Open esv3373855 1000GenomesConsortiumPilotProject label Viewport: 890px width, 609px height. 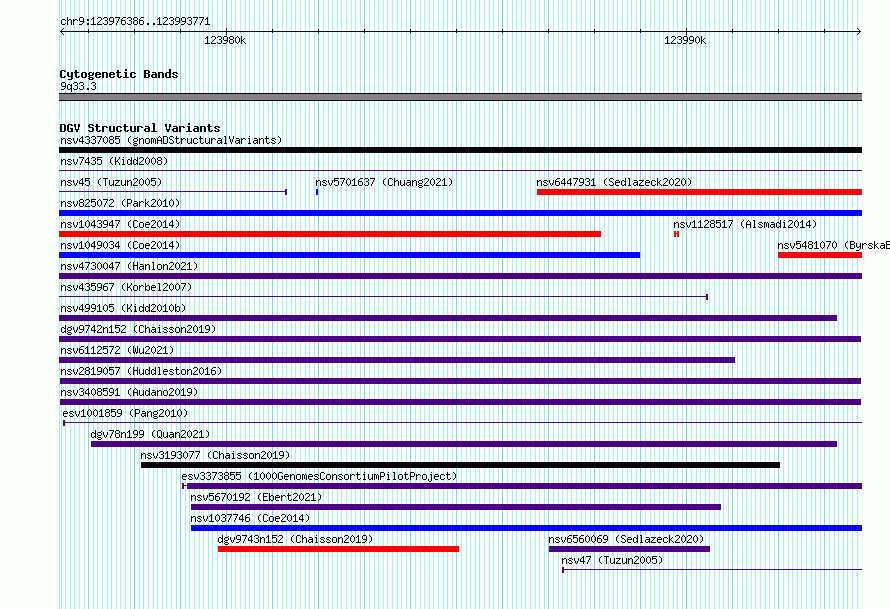[x=319, y=476]
